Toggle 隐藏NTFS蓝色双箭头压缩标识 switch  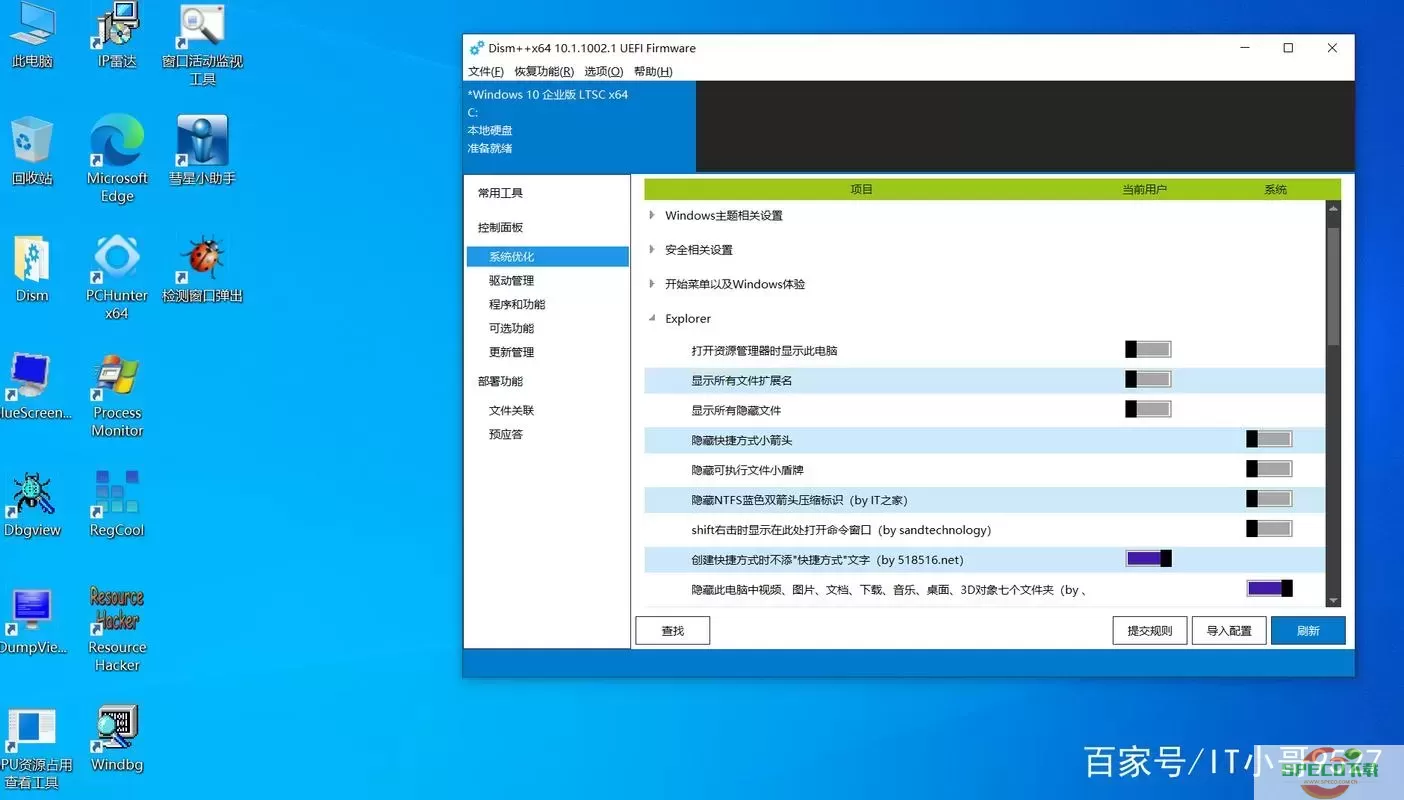[x=1269, y=499]
